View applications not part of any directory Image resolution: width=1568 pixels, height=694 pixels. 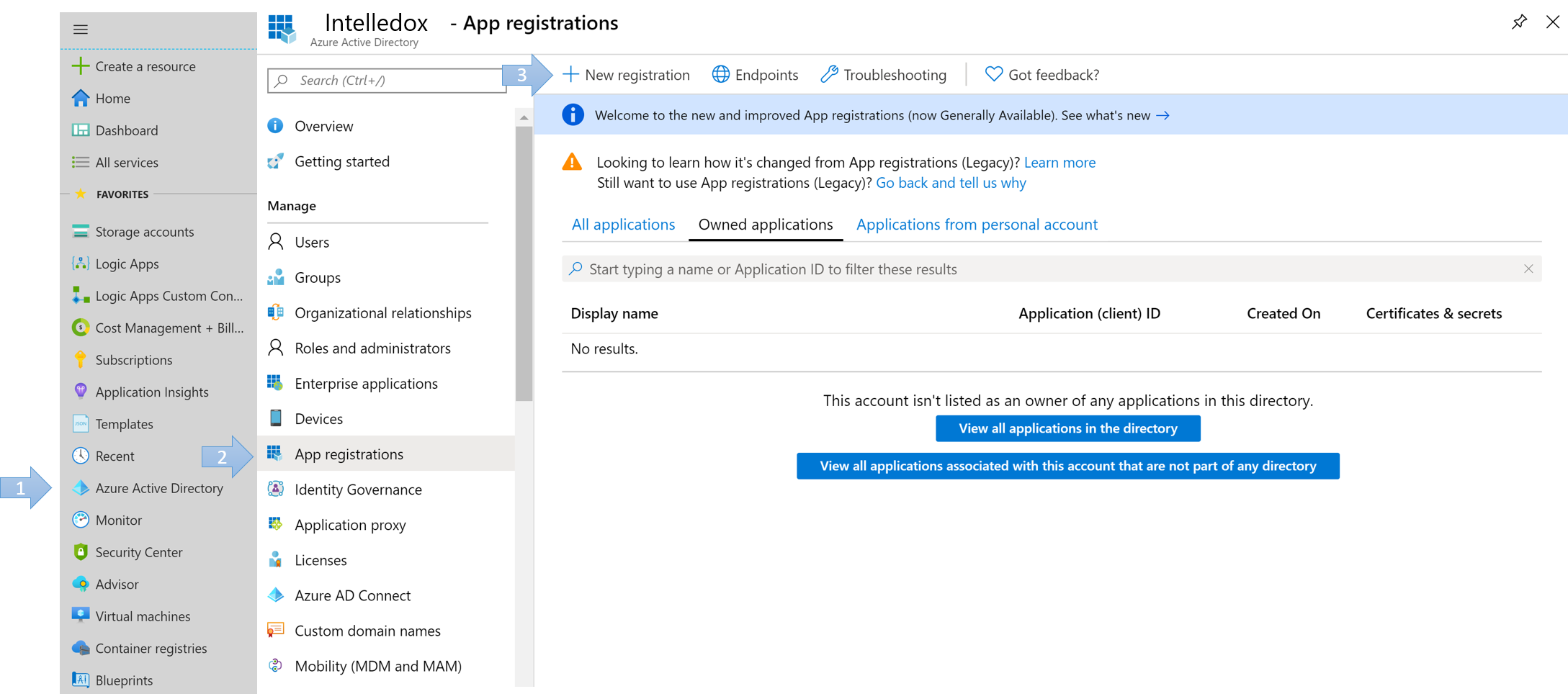click(1067, 466)
